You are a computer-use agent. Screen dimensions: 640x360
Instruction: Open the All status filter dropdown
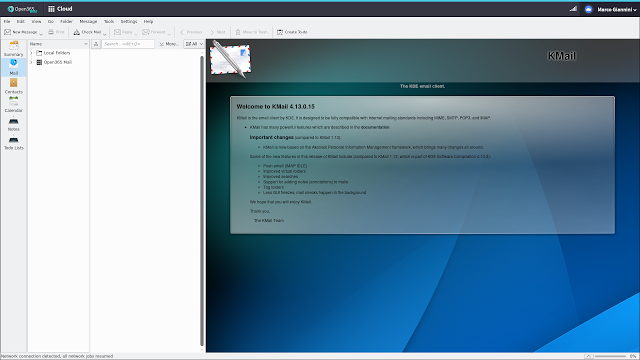(194, 44)
